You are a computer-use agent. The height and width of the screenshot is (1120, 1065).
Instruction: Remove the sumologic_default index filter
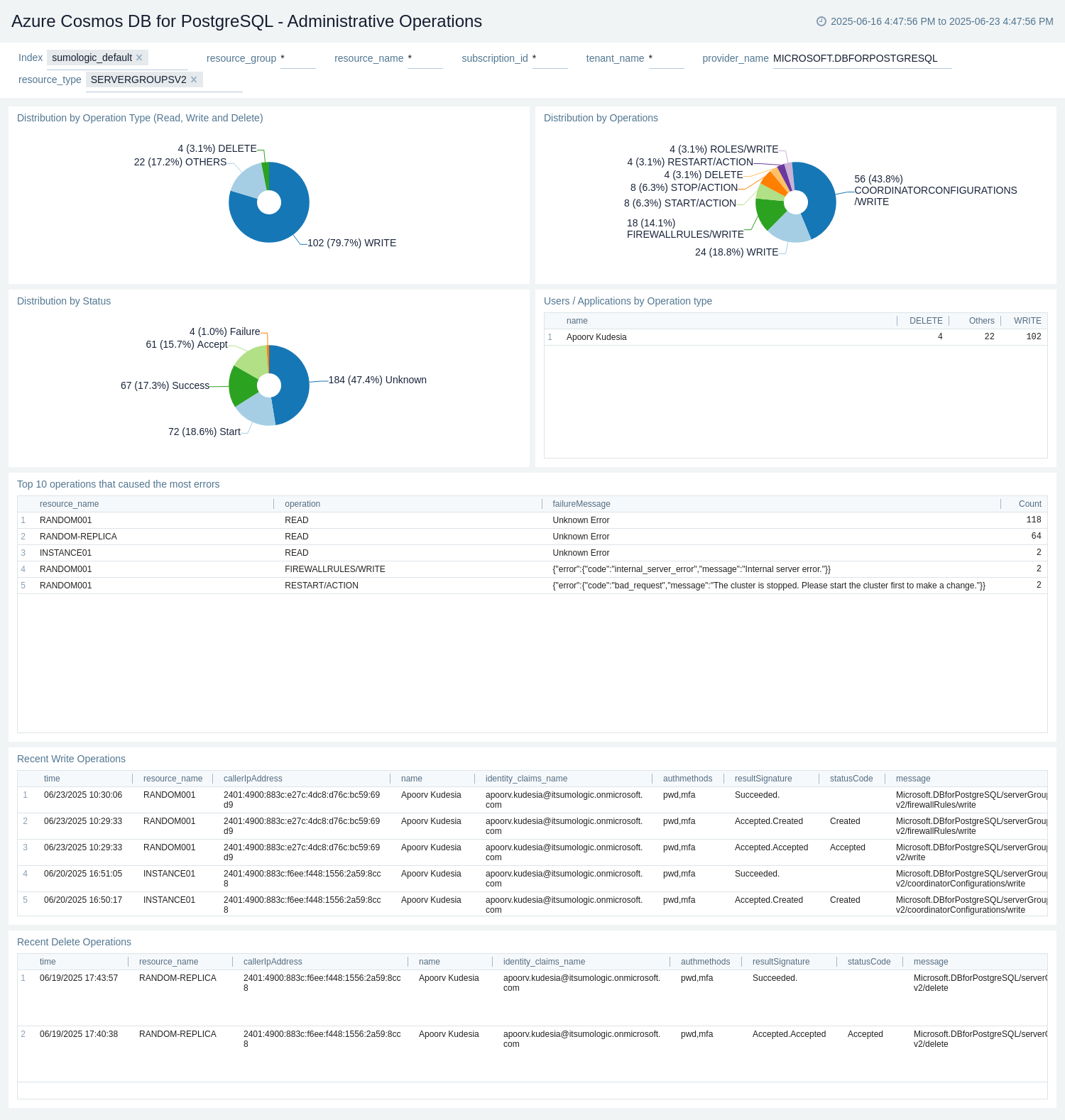pos(139,57)
